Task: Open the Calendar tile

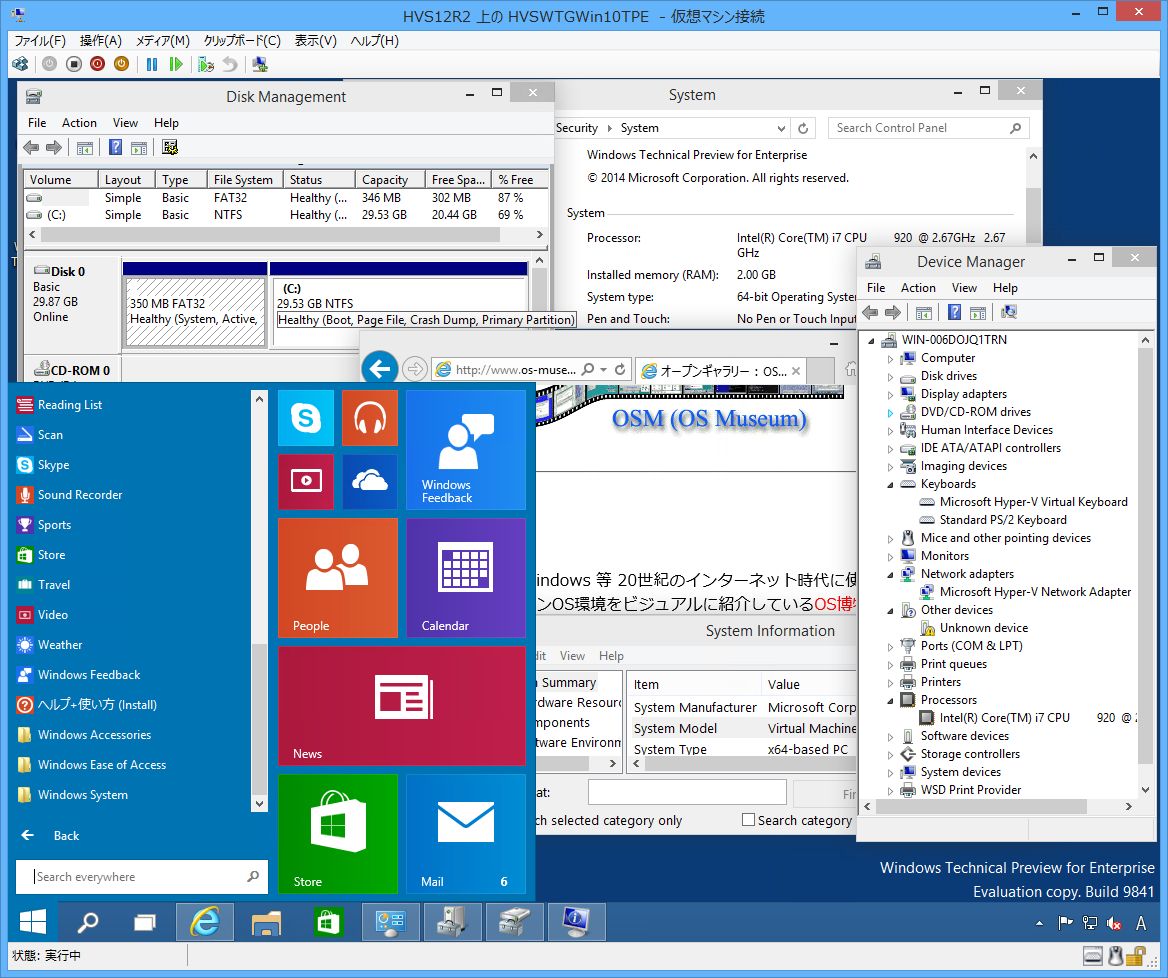Action: point(466,578)
